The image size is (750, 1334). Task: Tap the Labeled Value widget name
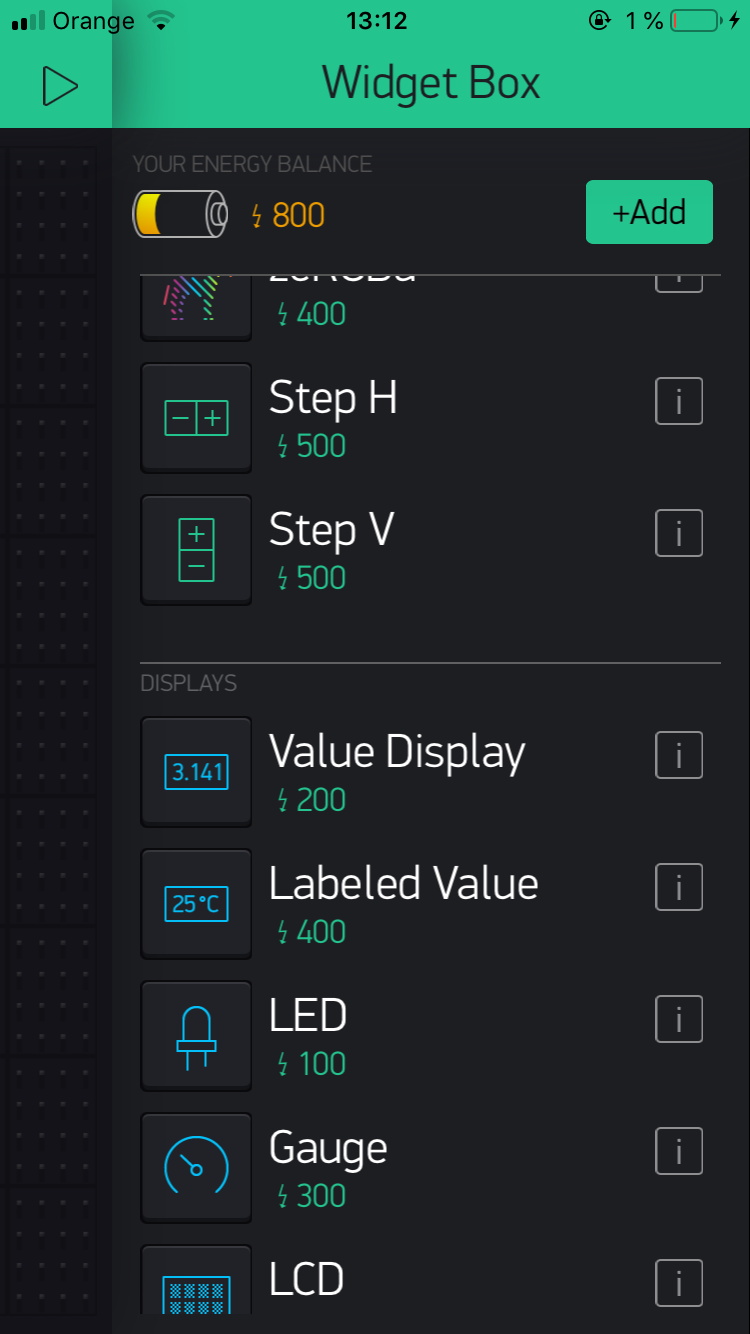click(x=403, y=884)
